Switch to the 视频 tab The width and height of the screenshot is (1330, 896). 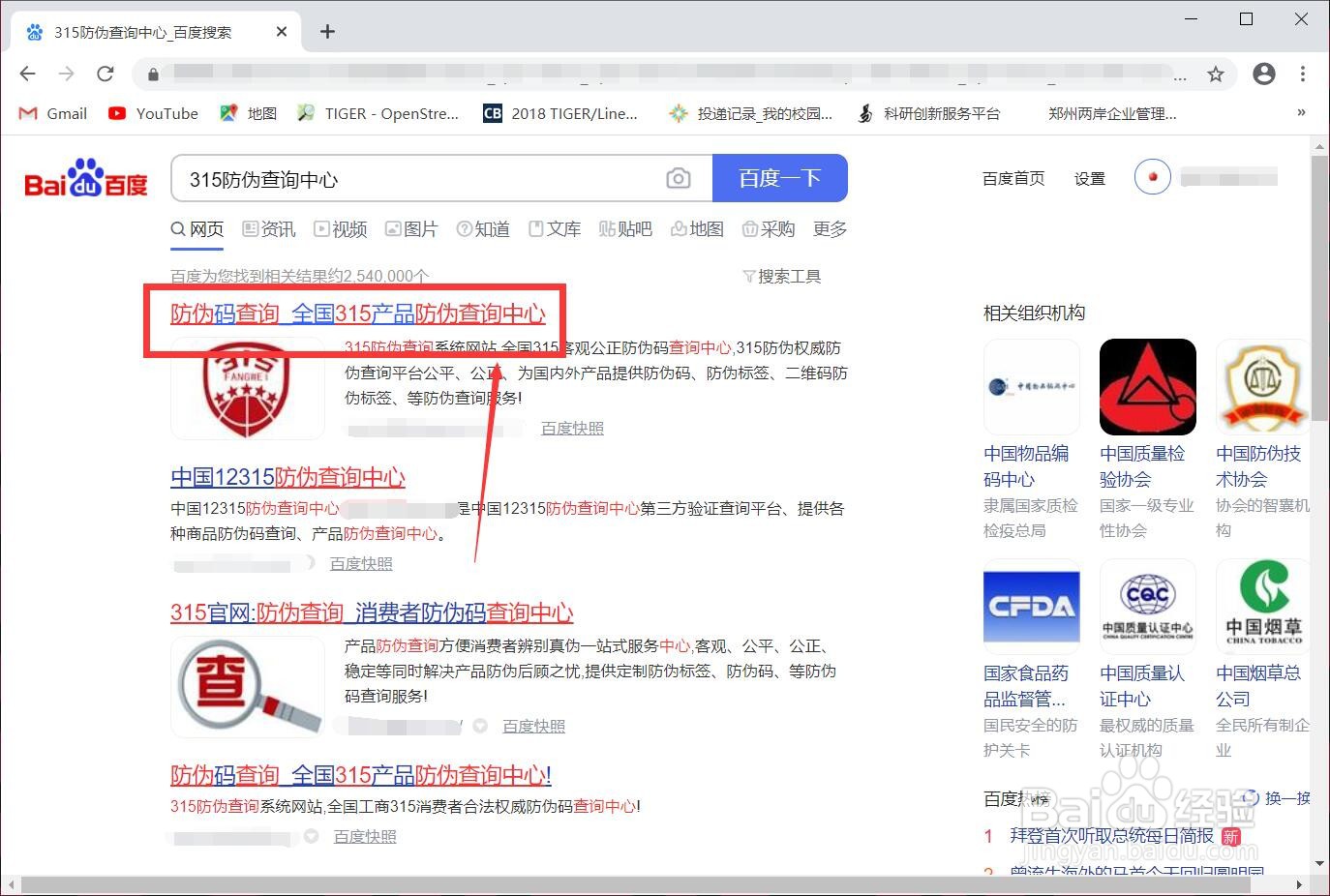[x=341, y=229]
